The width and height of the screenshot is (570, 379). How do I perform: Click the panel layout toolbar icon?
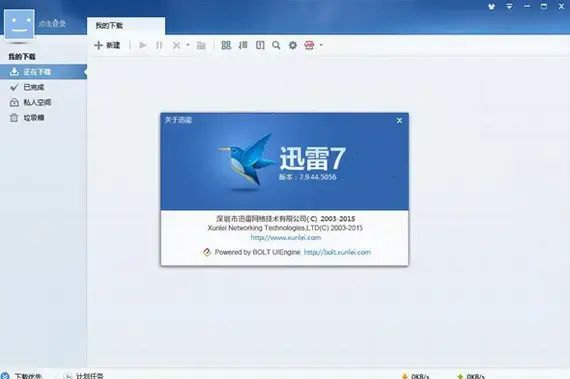pos(260,45)
